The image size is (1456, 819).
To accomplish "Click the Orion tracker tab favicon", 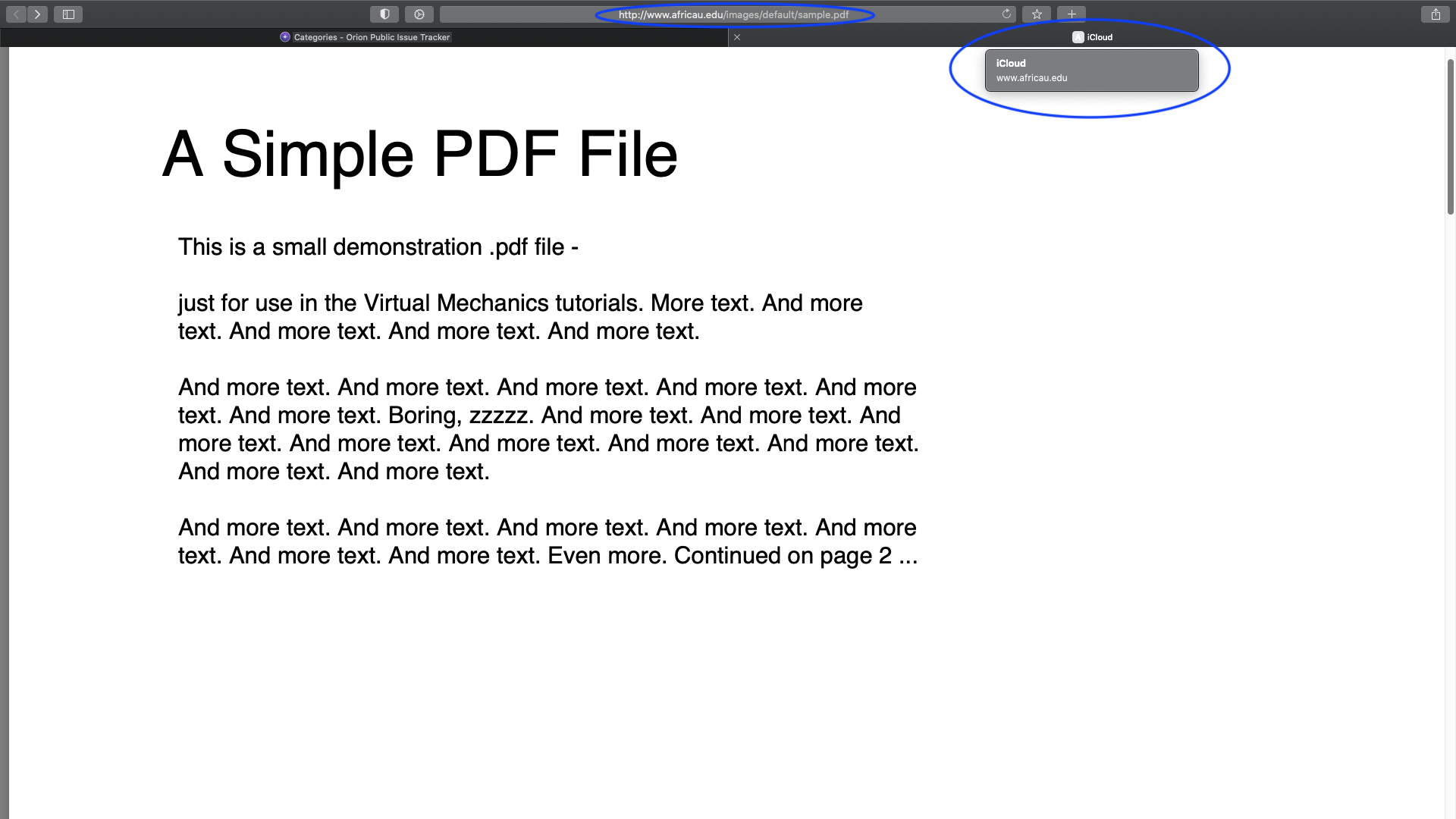I will 285,37.
